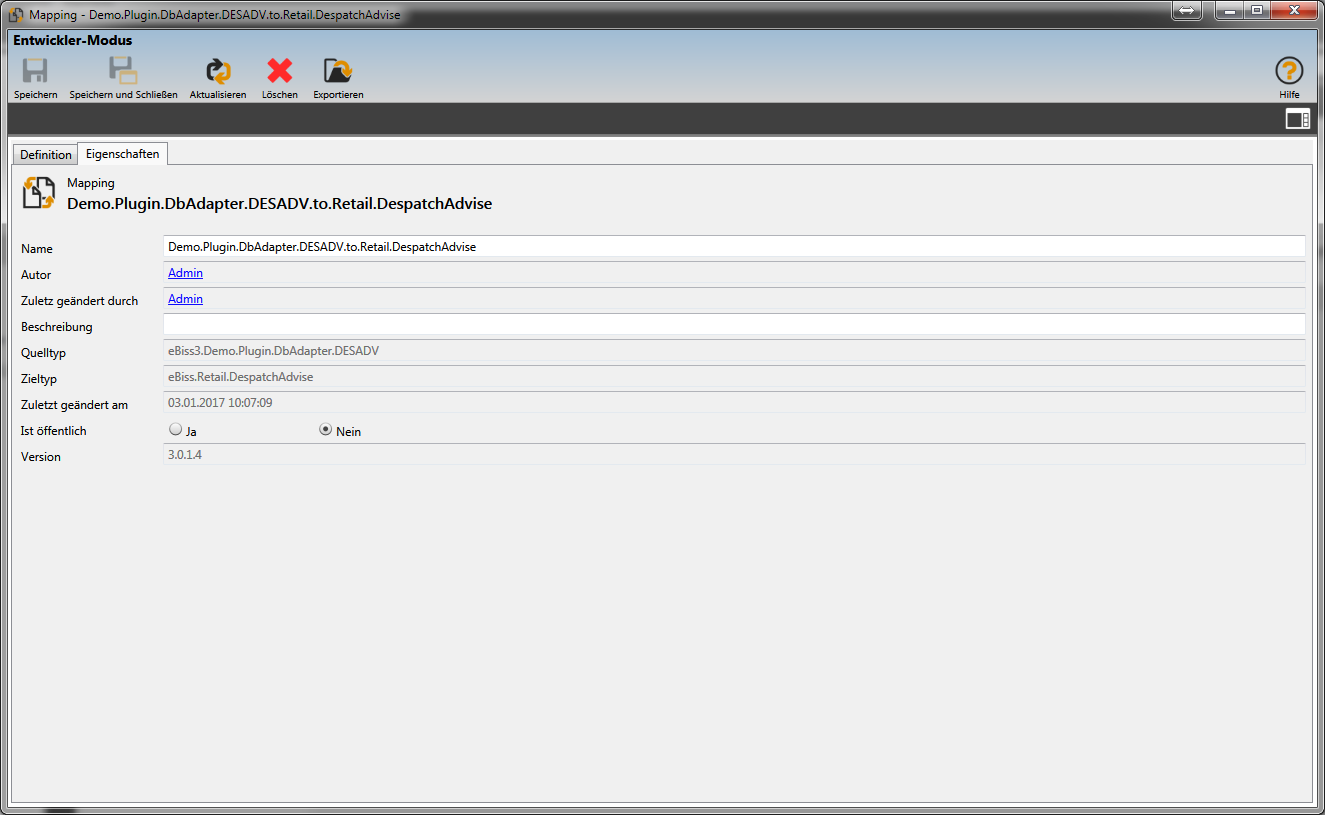Click the double-arrow title bar button
This screenshot has height=815, width=1325.
tap(1185, 10)
